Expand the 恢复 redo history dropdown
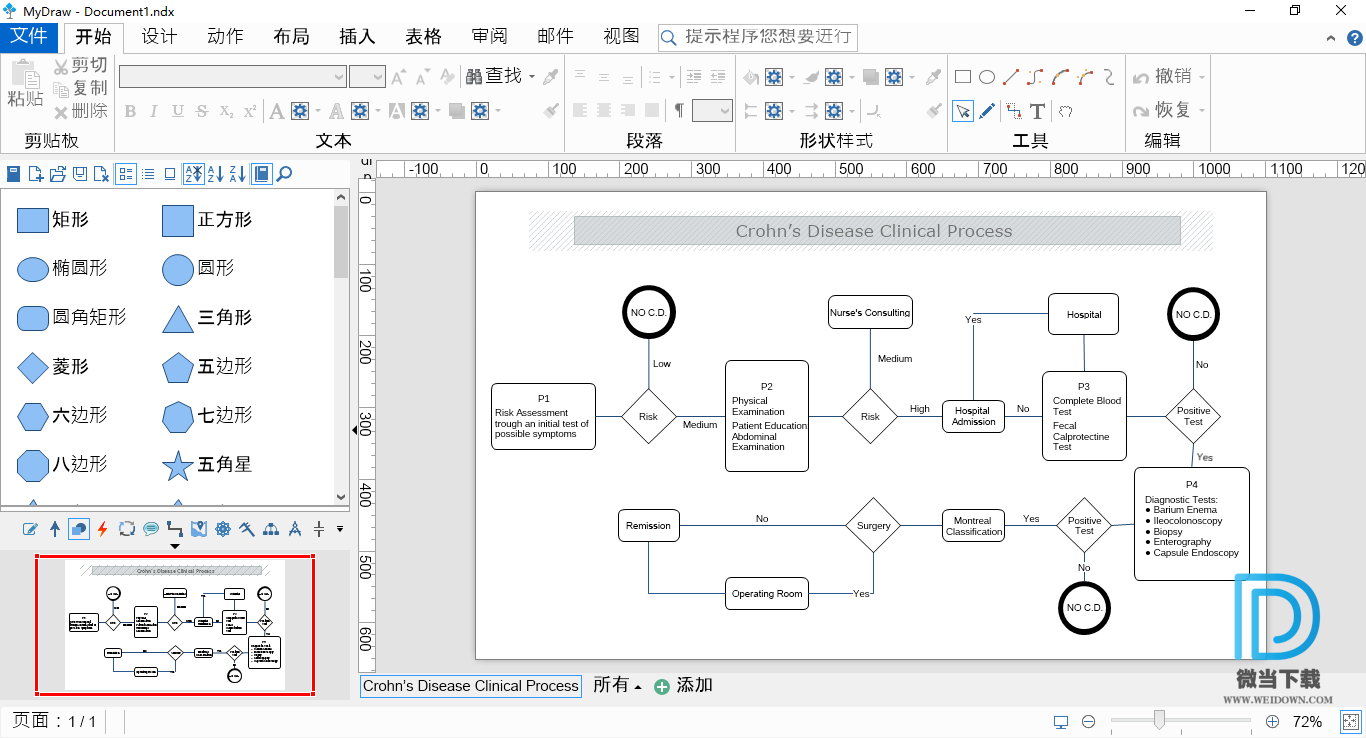1366x738 pixels. pos(1202,111)
